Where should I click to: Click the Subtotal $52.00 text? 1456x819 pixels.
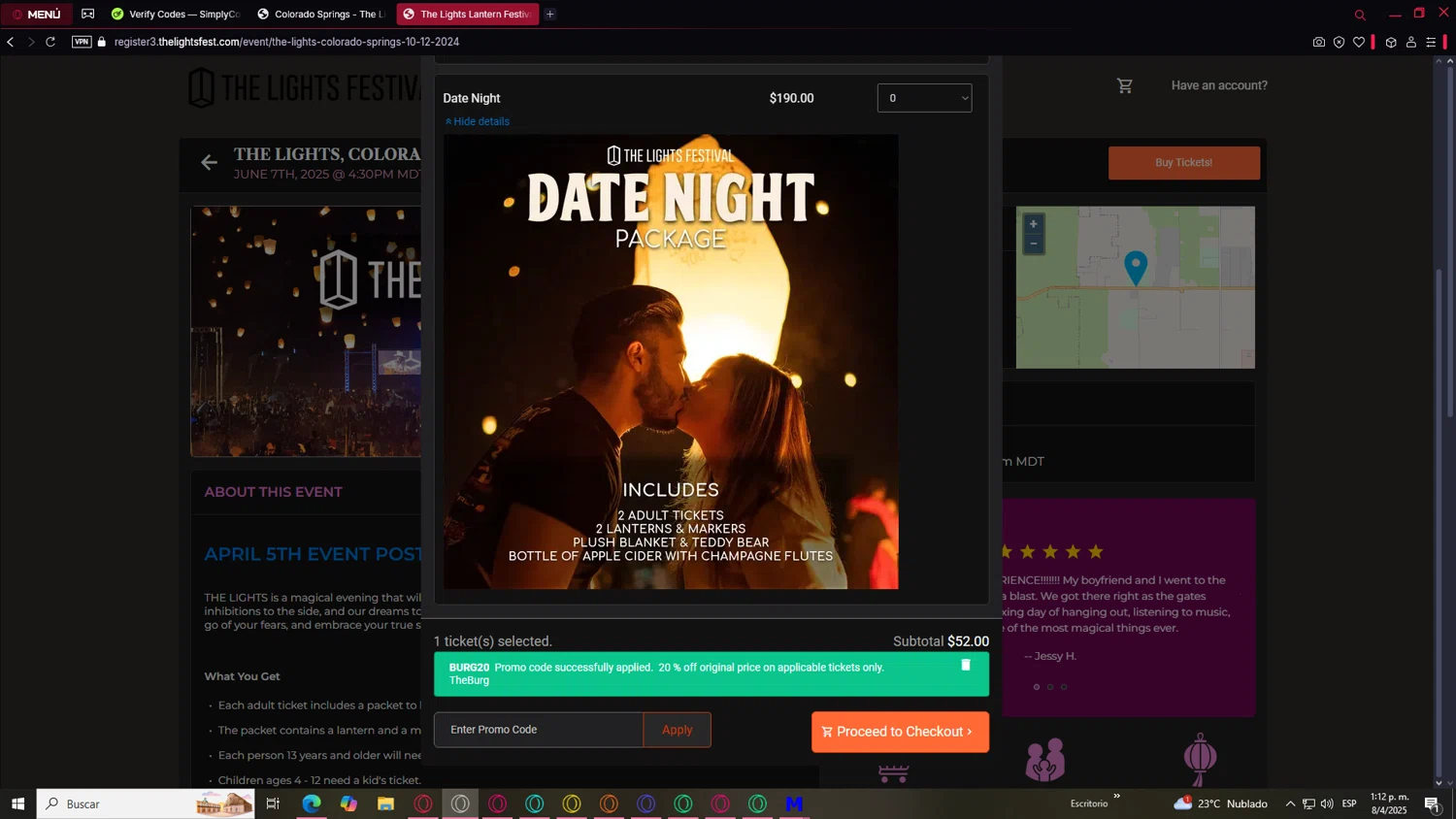941,641
